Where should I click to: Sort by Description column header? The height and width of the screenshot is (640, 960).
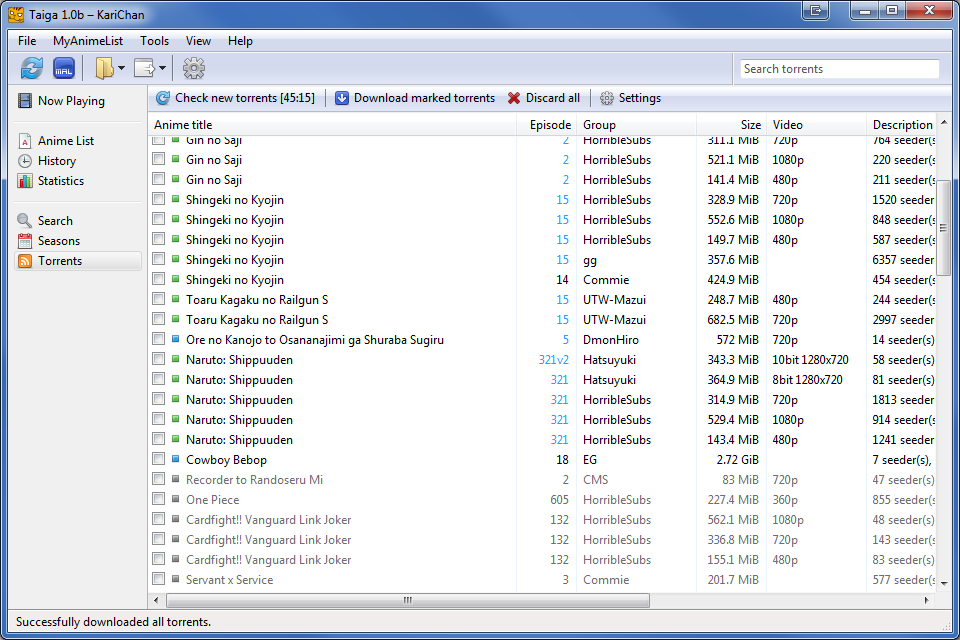(x=901, y=125)
